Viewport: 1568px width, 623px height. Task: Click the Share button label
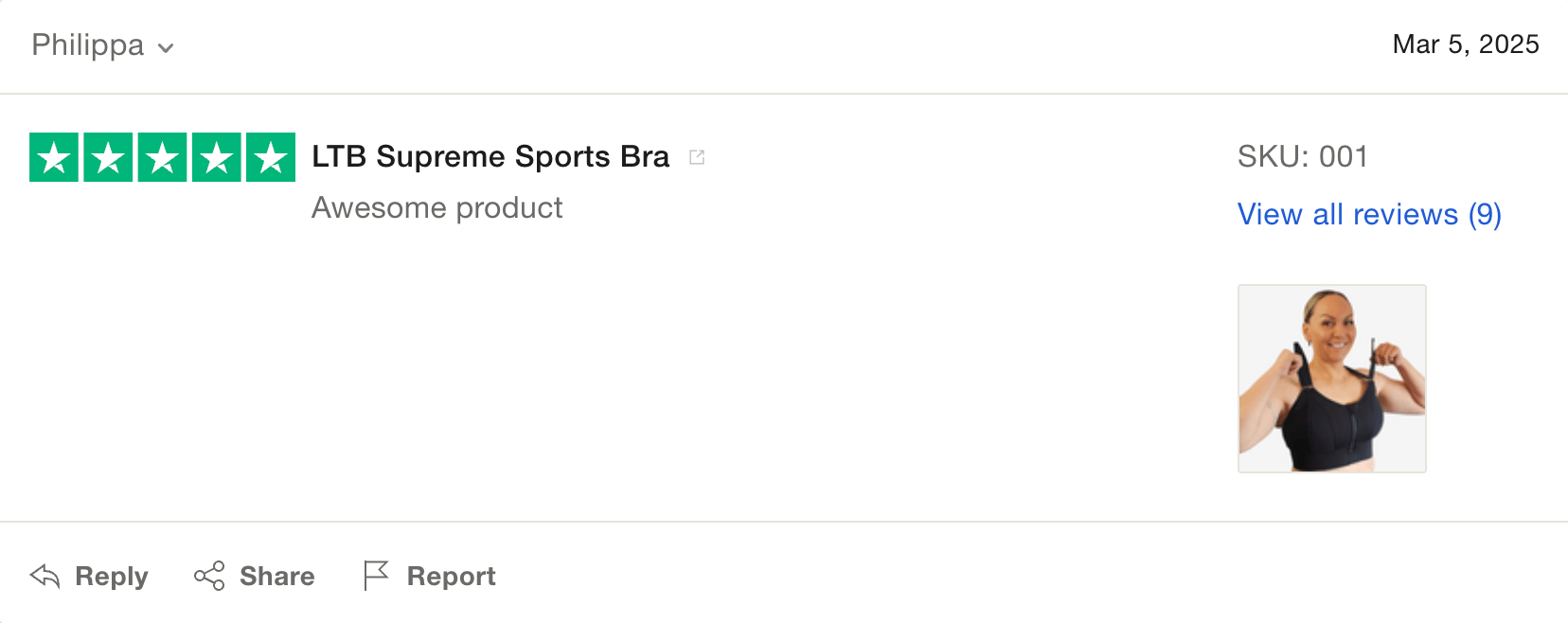click(277, 576)
